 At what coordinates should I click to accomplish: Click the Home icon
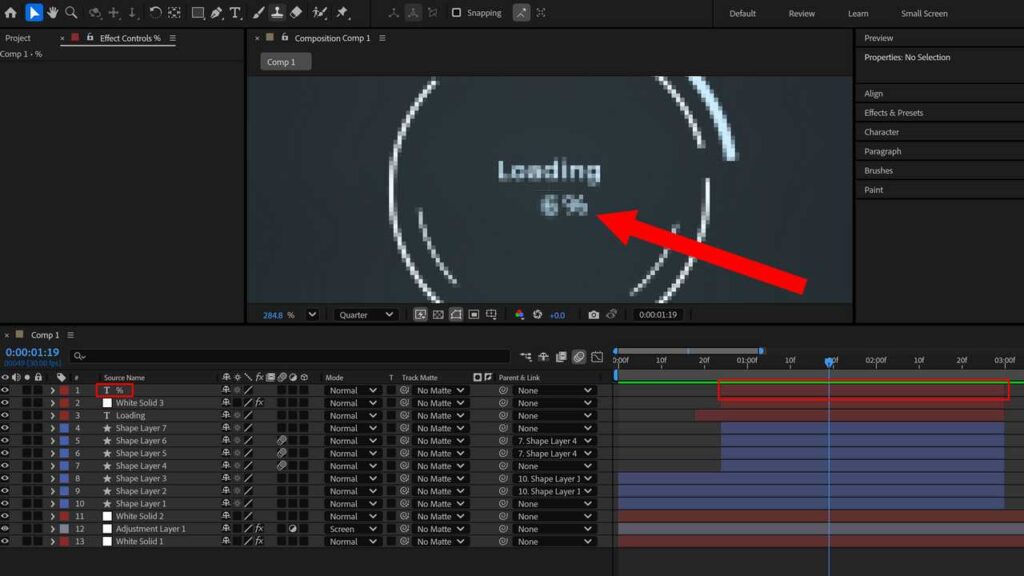10,12
